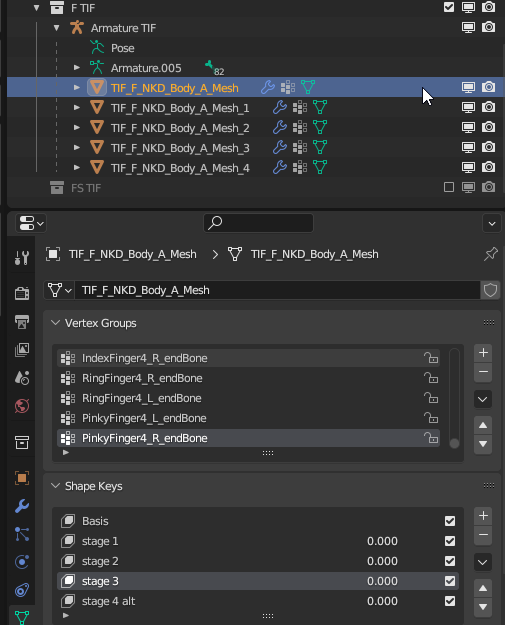Open the Collection properties tab
Image resolution: width=505 pixels, height=625 pixels.
coord(22,442)
